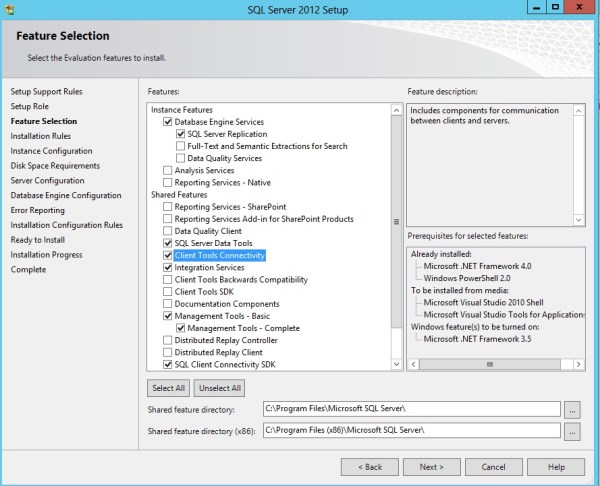Screen dimensions: 600x486
Task: Browse for shared feature directory
Action: (x=572, y=409)
